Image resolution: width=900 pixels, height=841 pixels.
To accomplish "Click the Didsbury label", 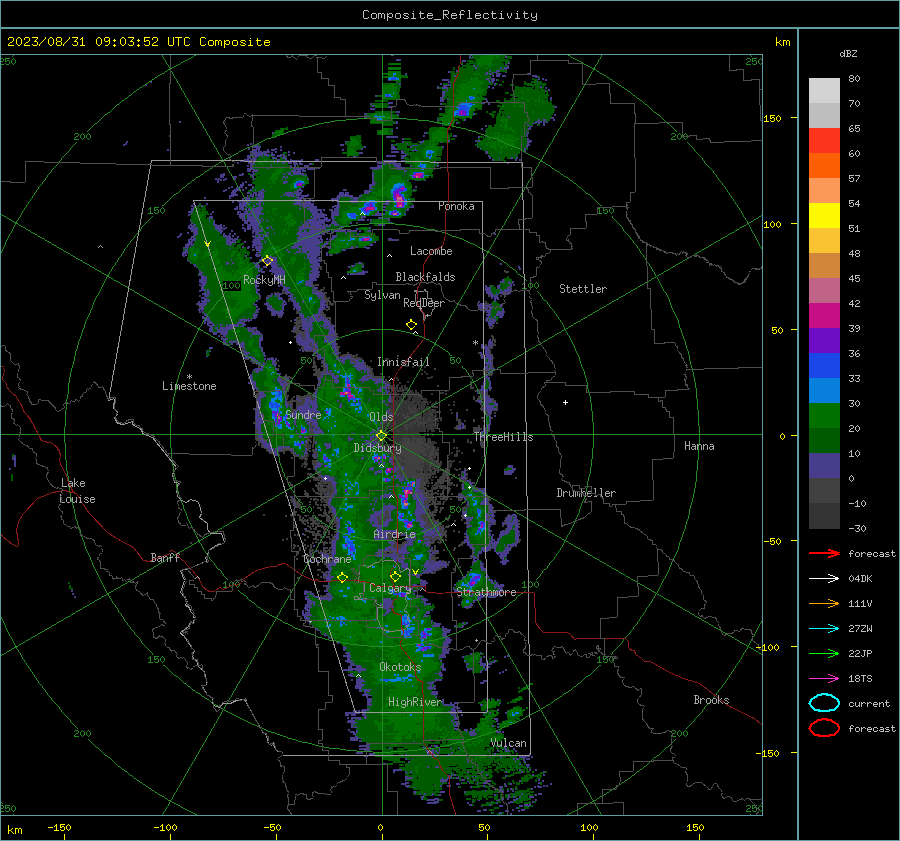I will (x=377, y=448).
